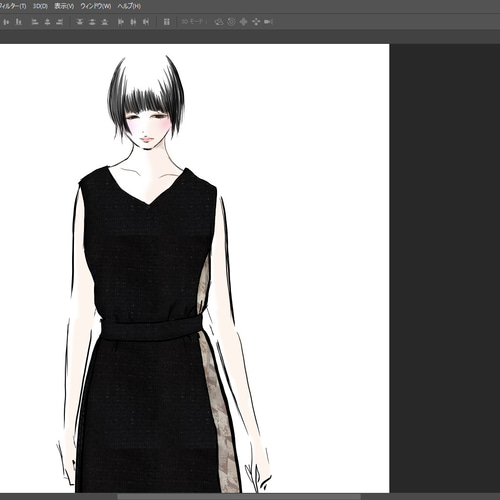The height and width of the screenshot is (500, 500).
Task: Open the ウィンドウ (Window) menu
Action: coord(96,6)
